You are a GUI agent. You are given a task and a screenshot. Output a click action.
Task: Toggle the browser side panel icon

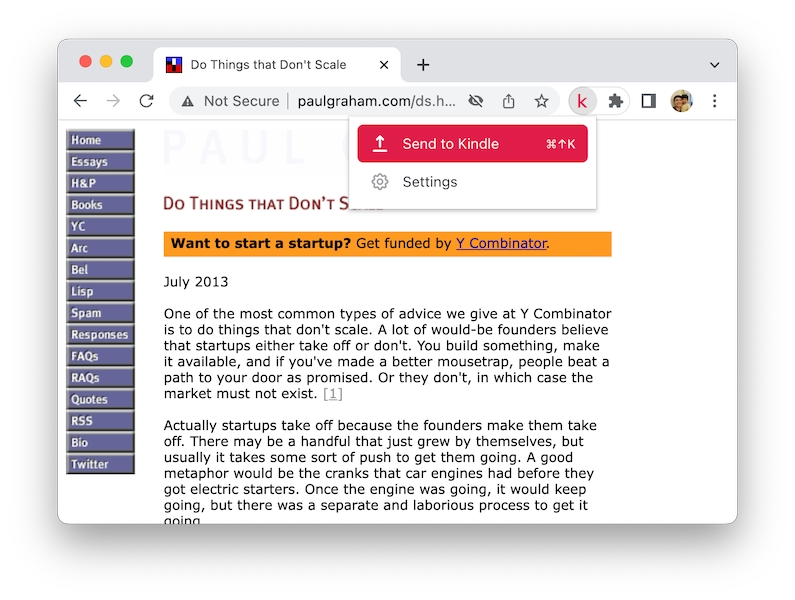pos(648,101)
